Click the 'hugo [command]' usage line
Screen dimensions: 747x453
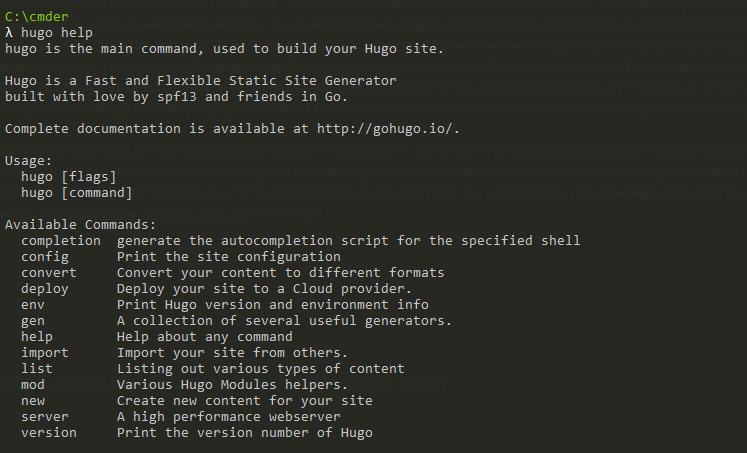click(x=77, y=192)
